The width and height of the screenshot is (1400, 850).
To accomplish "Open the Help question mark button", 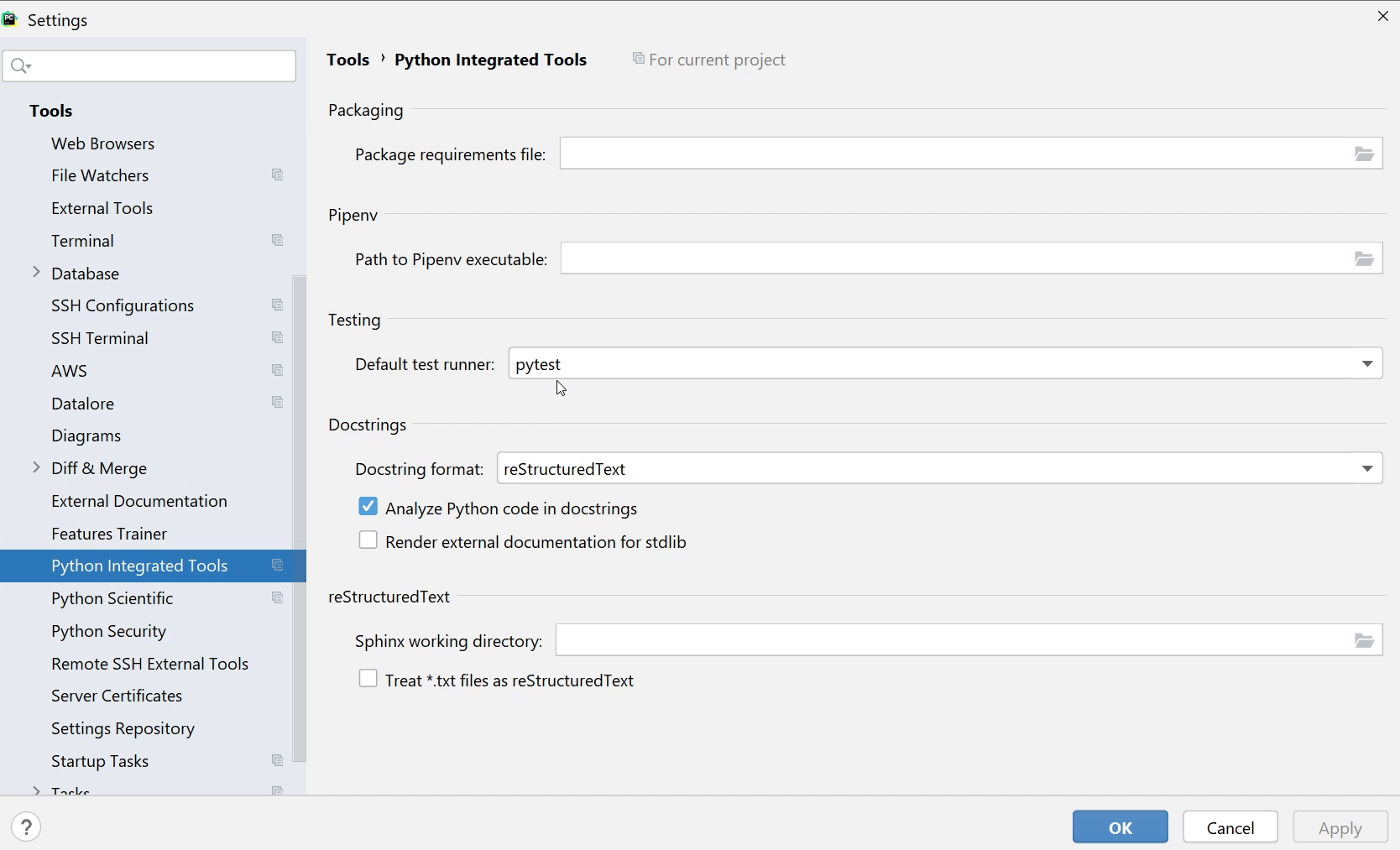I will point(26,827).
